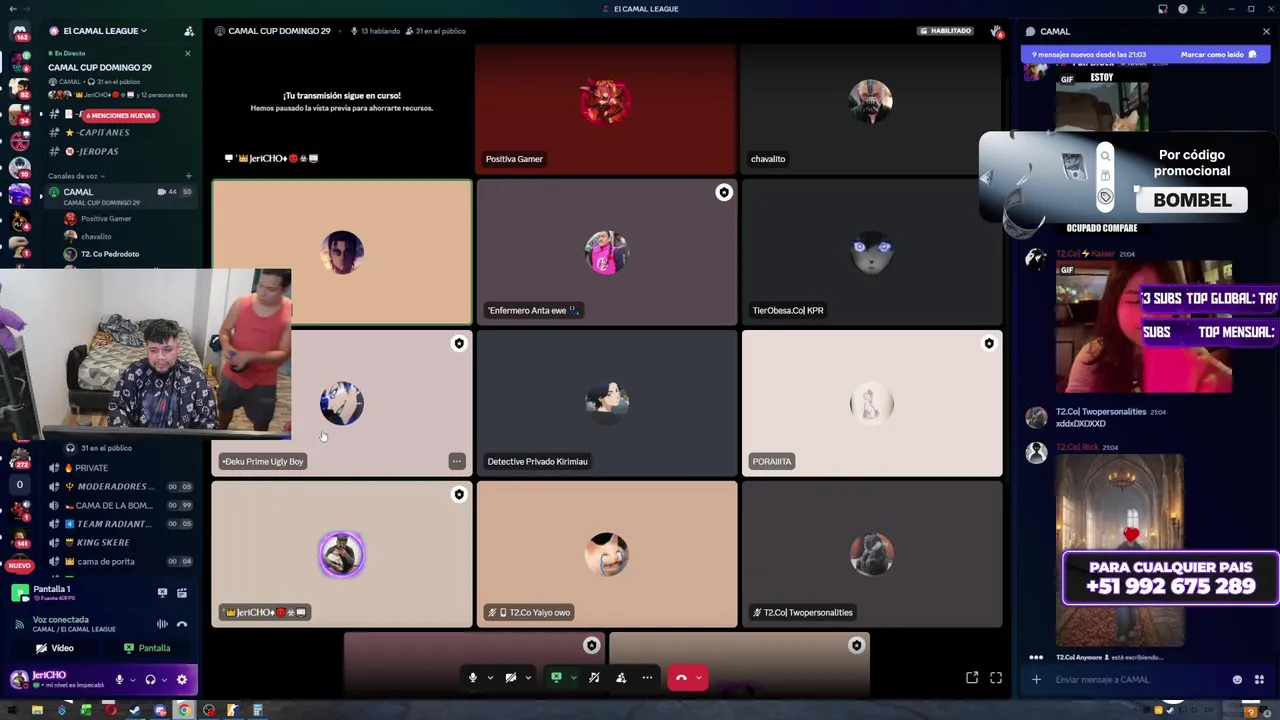Select the CAMAL voice channel
This screenshot has height=720, width=1280.
[x=120, y=196]
